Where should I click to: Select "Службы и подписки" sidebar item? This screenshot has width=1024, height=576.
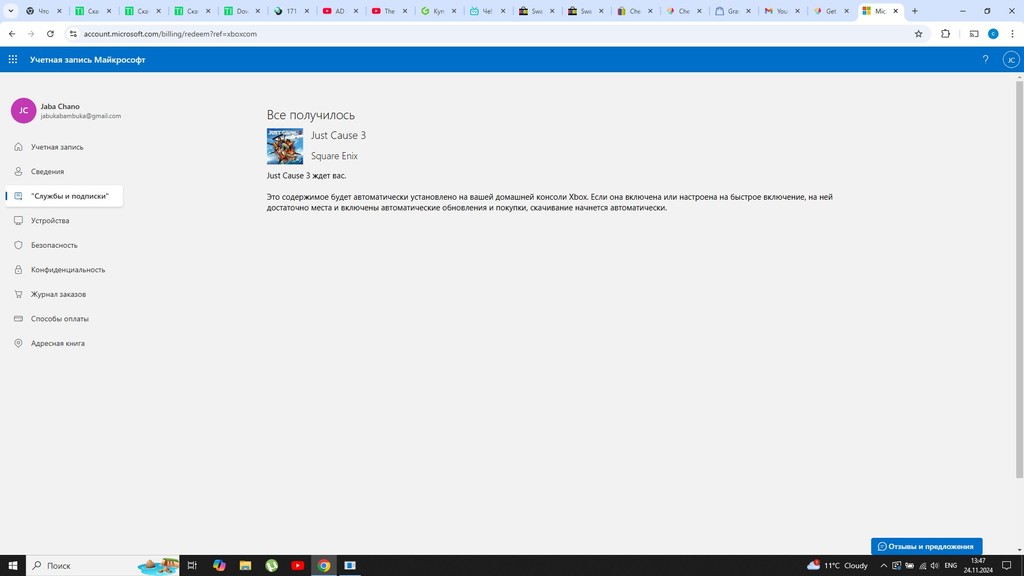pyautogui.click(x=64, y=196)
